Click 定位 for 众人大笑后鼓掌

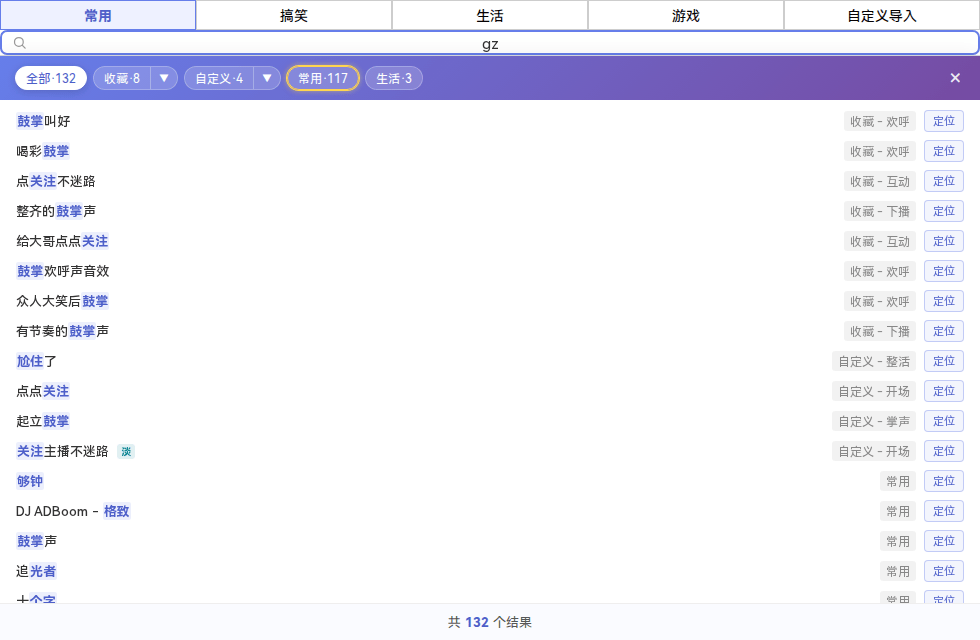(x=944, y=301)
